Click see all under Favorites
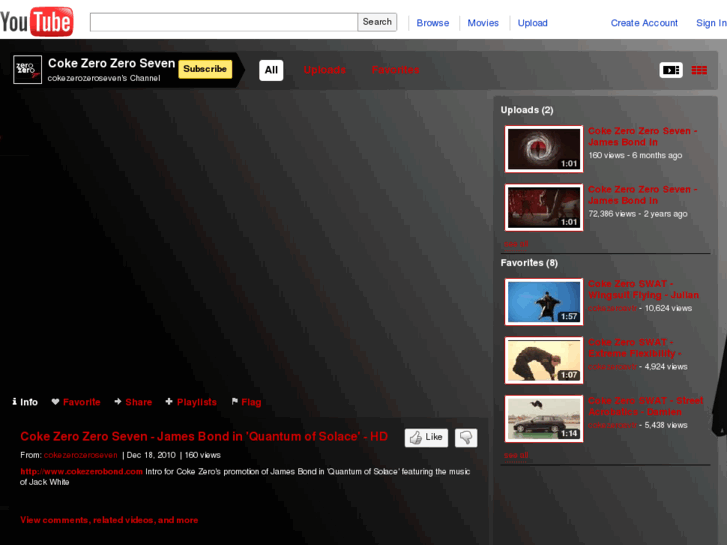Image resolution: width=727 pixels, height=545 pixels. click(x=516, y=455)
